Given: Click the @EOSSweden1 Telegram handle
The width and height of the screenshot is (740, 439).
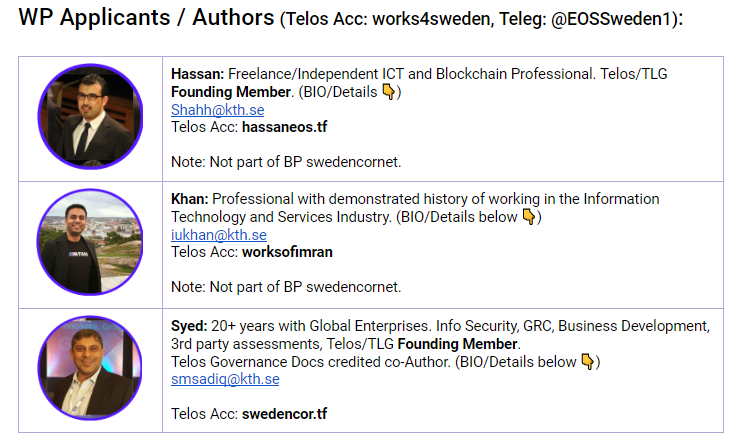Looking at the screenshot, I should (611, 19).
